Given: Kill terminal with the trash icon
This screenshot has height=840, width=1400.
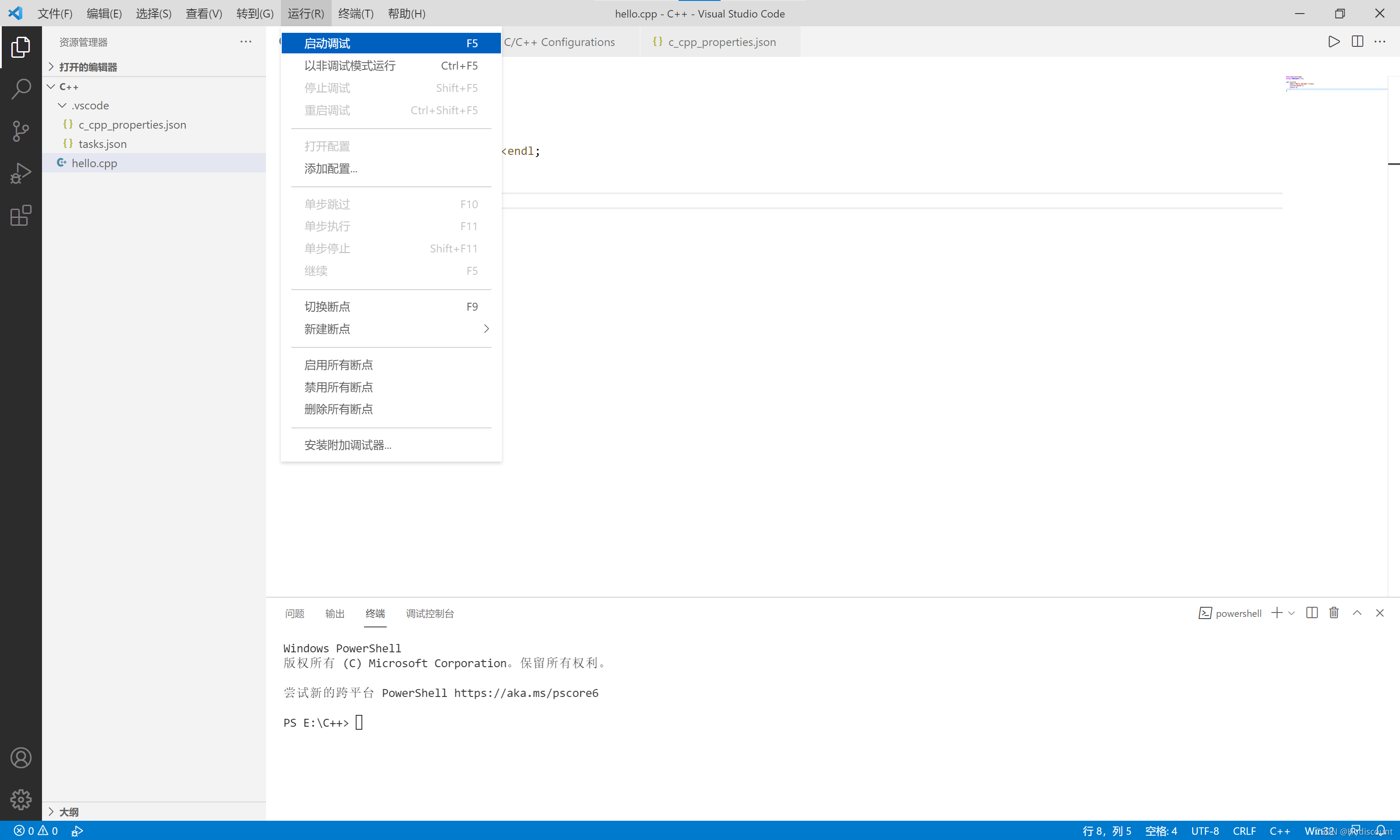Looking at the screenshot, I should [x=1334, y=613].
